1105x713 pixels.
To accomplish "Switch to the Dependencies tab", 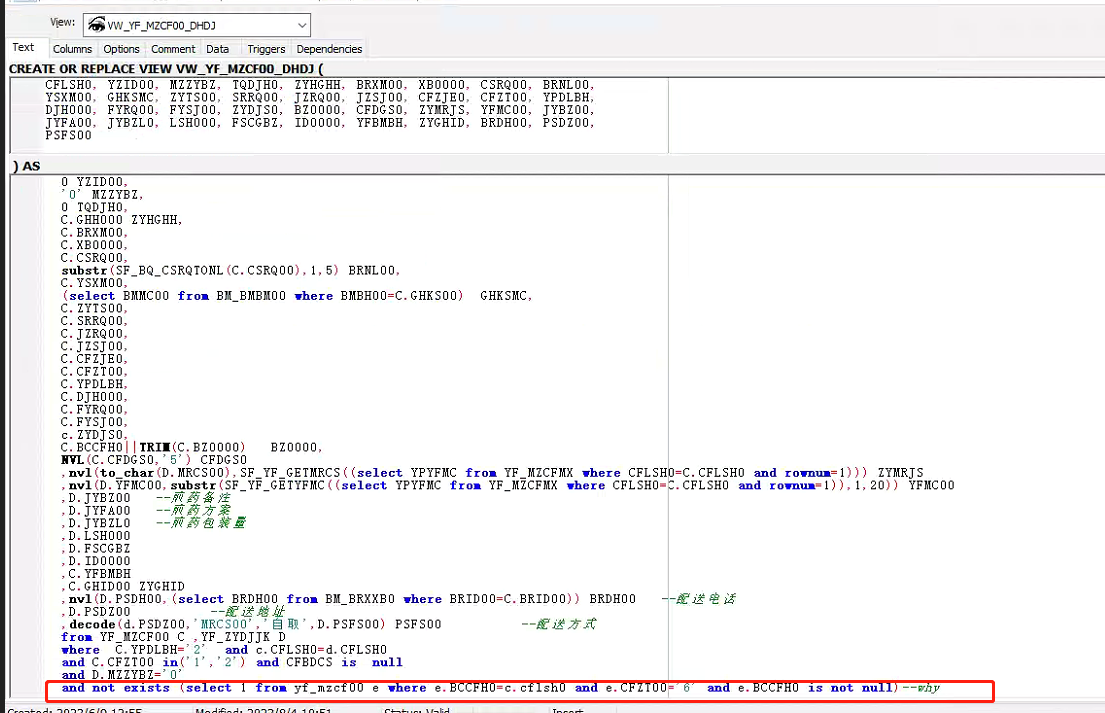I will click(x=329, y=49).
